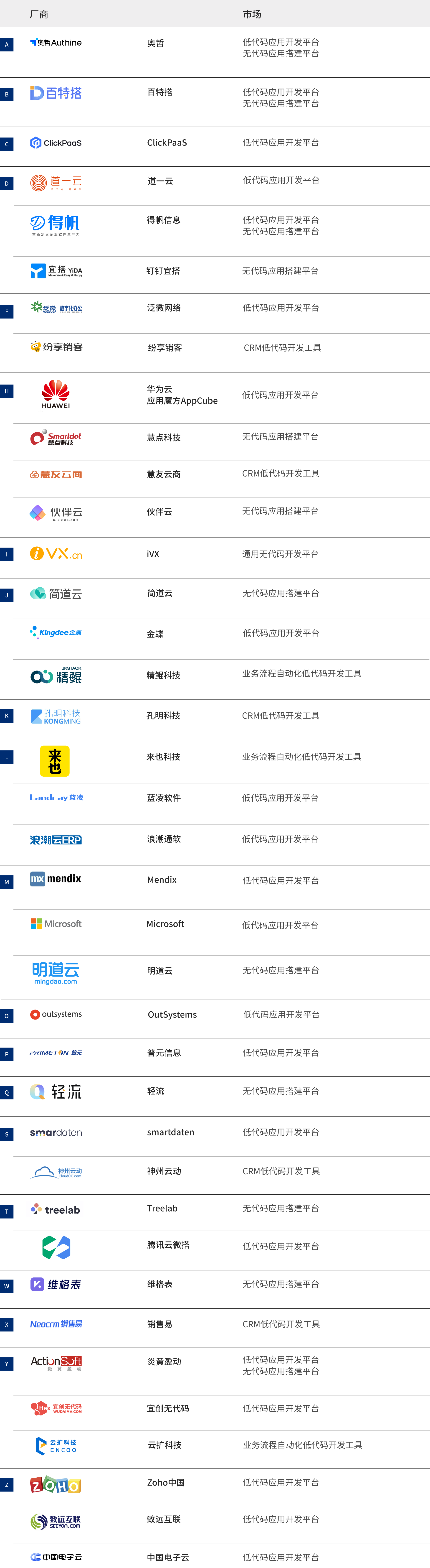Click 无代码应用搭建平台 in Treelab row
Screen dimensions: 430x1568
click(x=281, y=1208)
